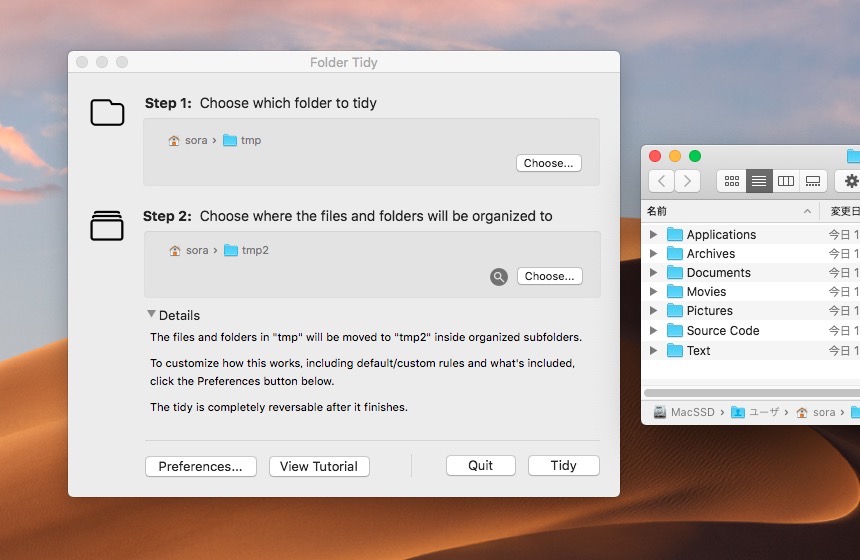Expand the Source Code folder in Finder
Image resolution: width=860 pixels, height=560 pixels.
click(653, 330)
